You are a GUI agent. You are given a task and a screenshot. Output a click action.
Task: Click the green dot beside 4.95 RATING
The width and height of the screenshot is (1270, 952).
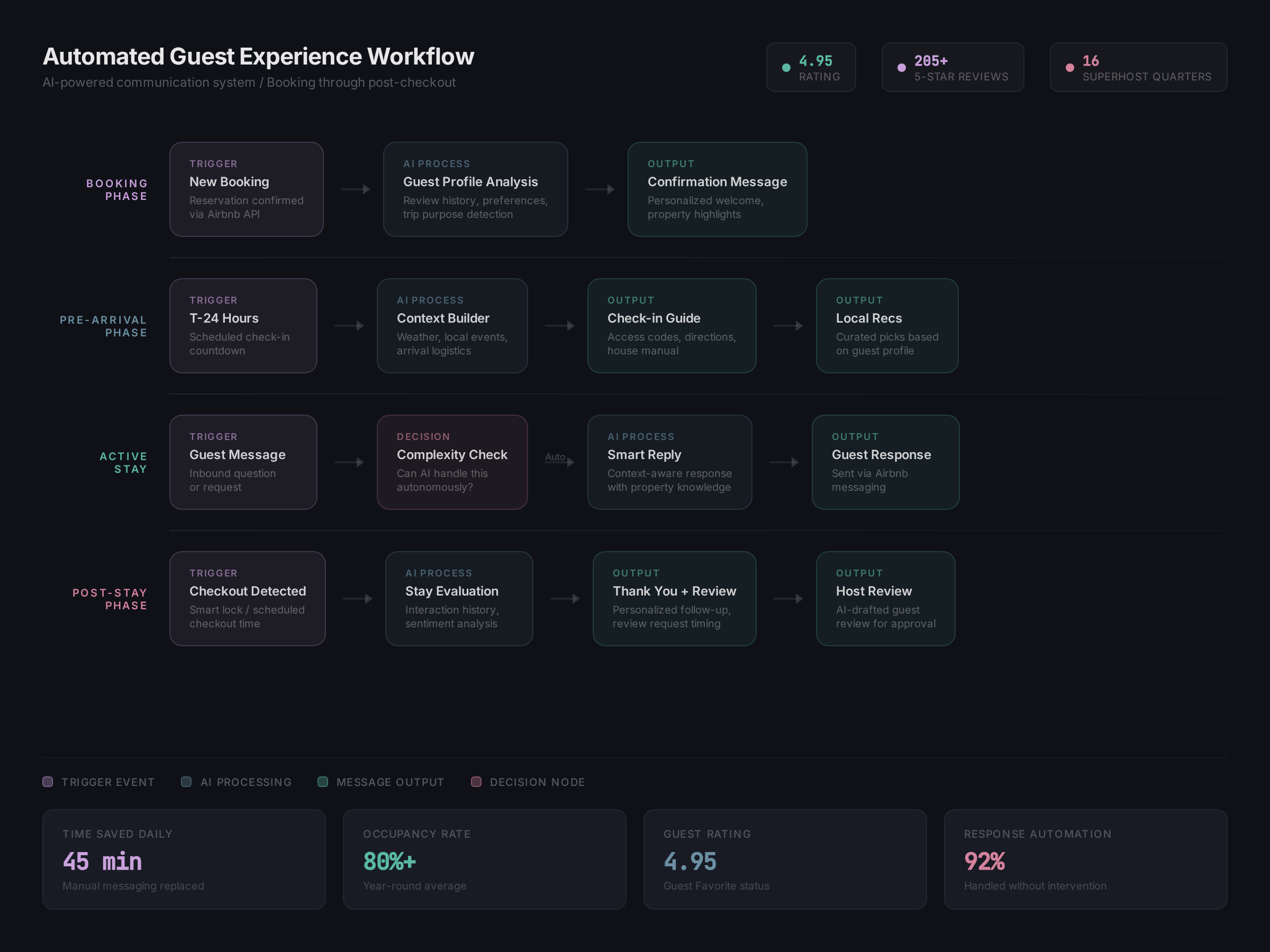786,67
